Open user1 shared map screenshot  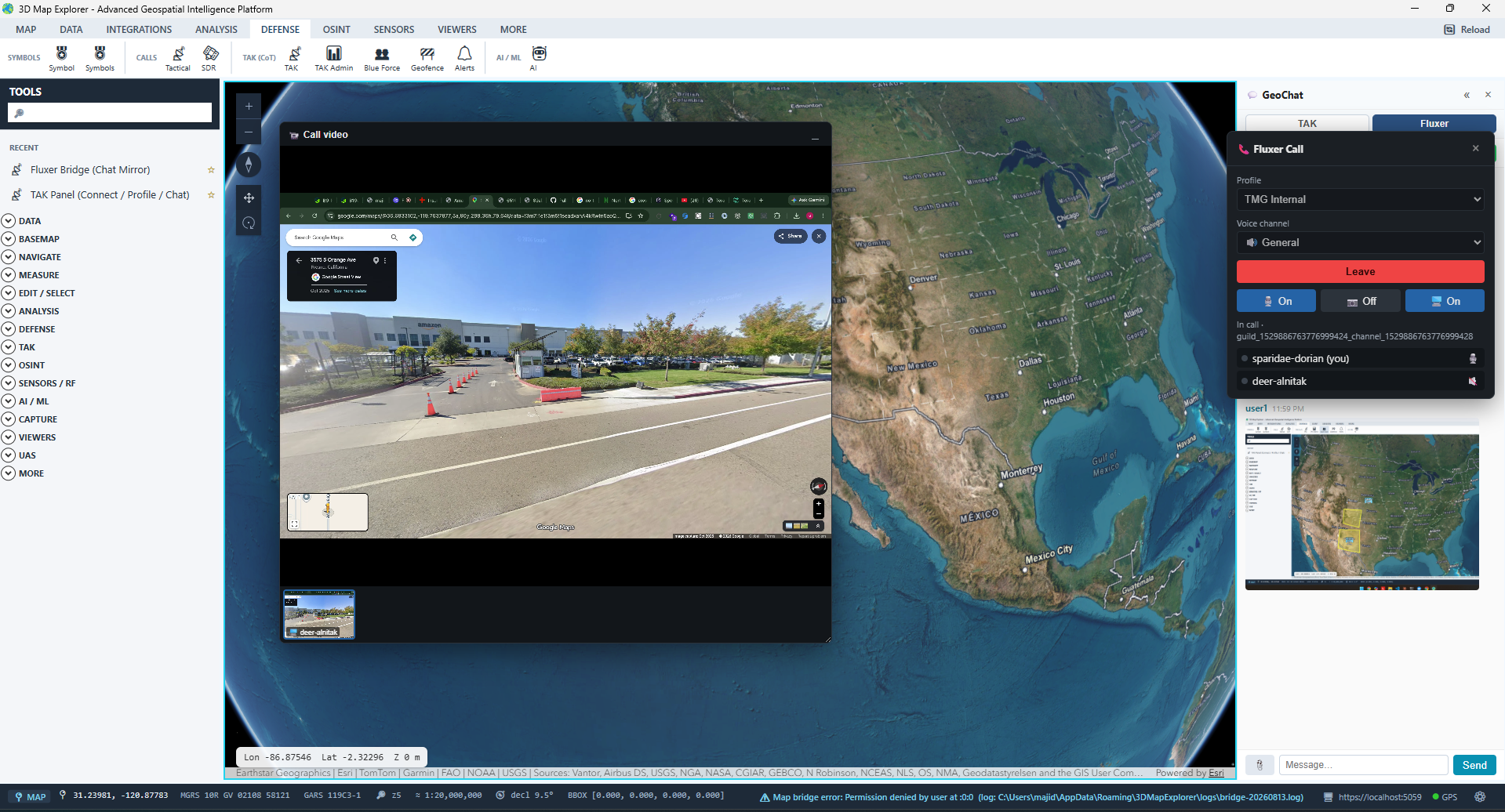[x=1362, y=504]
